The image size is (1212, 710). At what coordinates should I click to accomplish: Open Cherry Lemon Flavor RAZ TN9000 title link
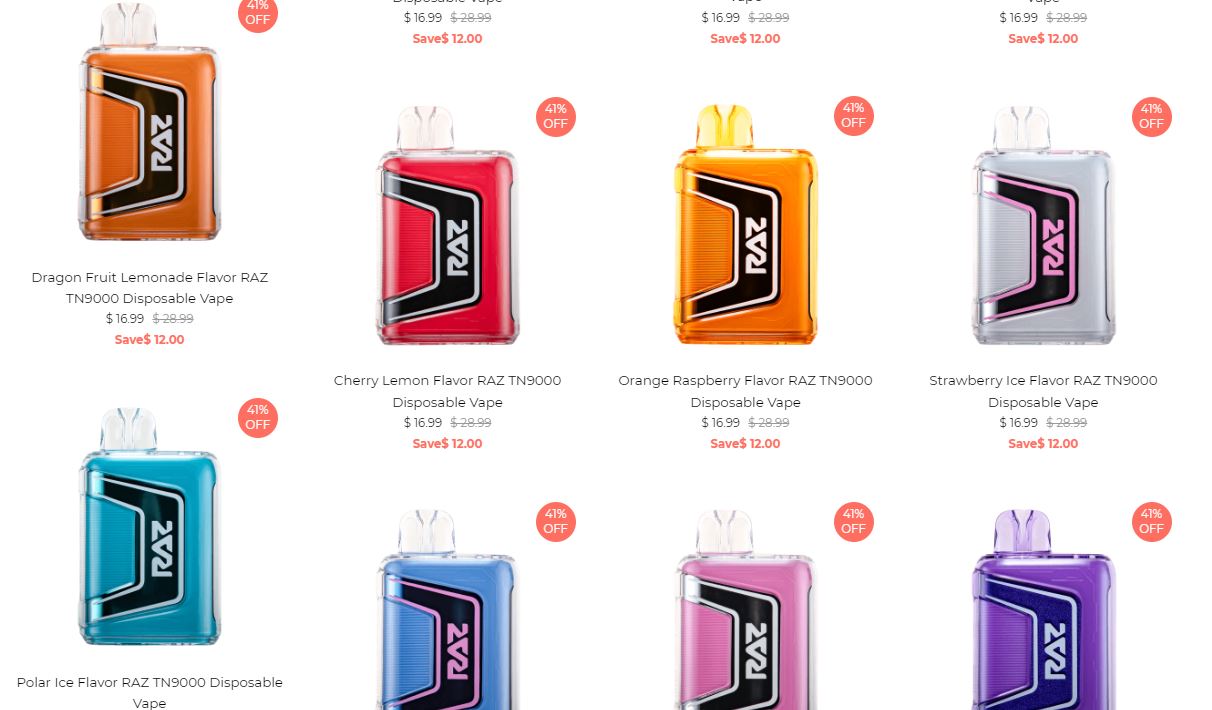(447, 391)
